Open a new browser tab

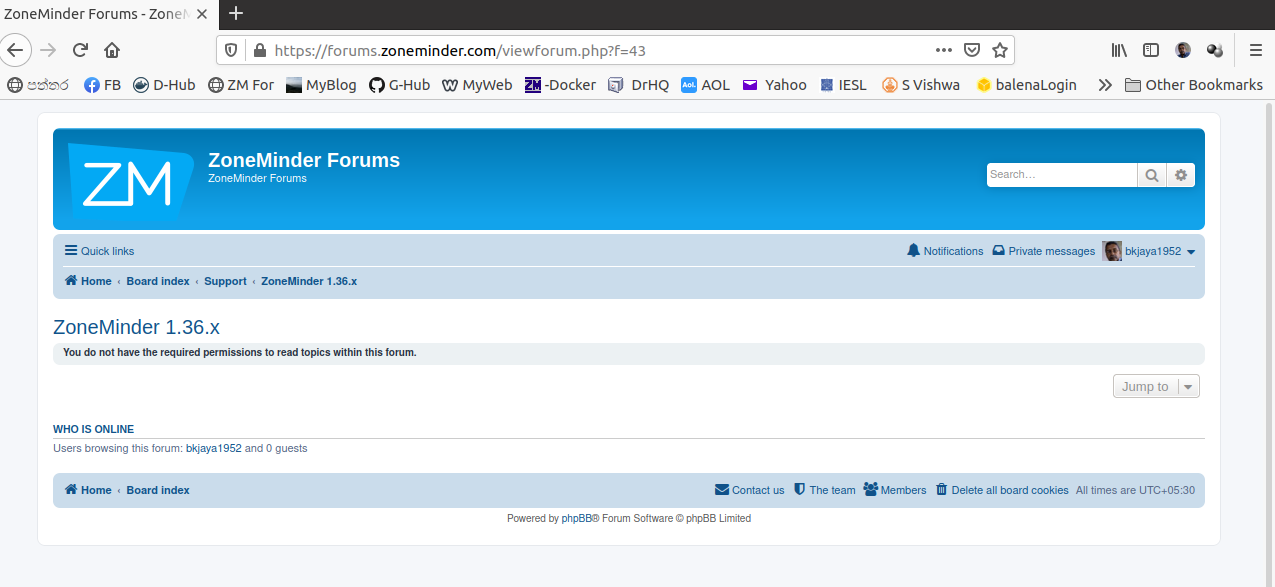click(236, 13)
